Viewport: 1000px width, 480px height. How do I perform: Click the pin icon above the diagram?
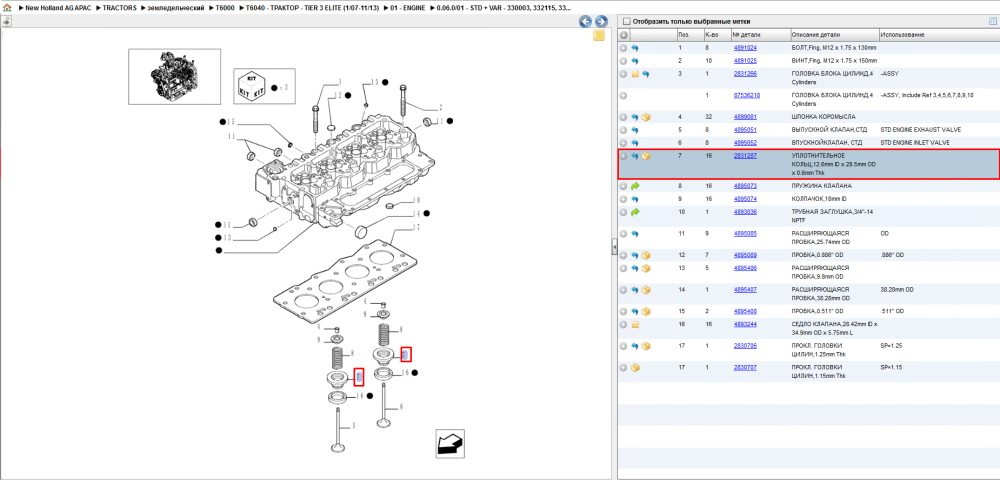[x=6, y=21]
